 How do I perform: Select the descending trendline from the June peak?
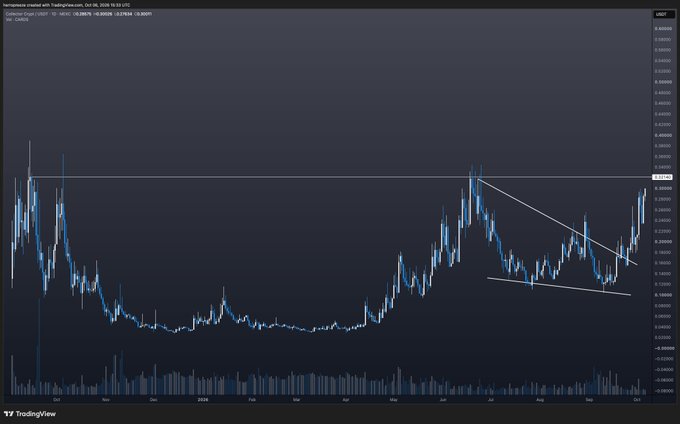click(557, 222)
